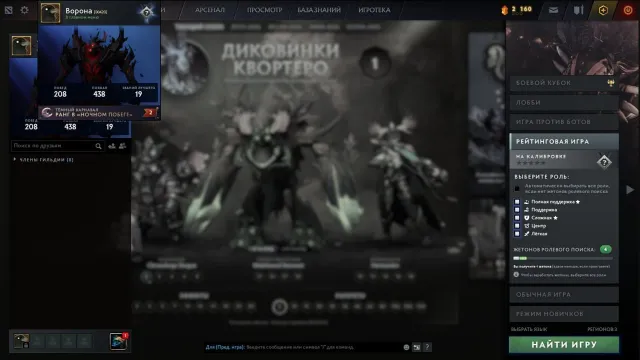640x360 pixels.
Task: Open the settings gear
Action: (x=24, y=10)
